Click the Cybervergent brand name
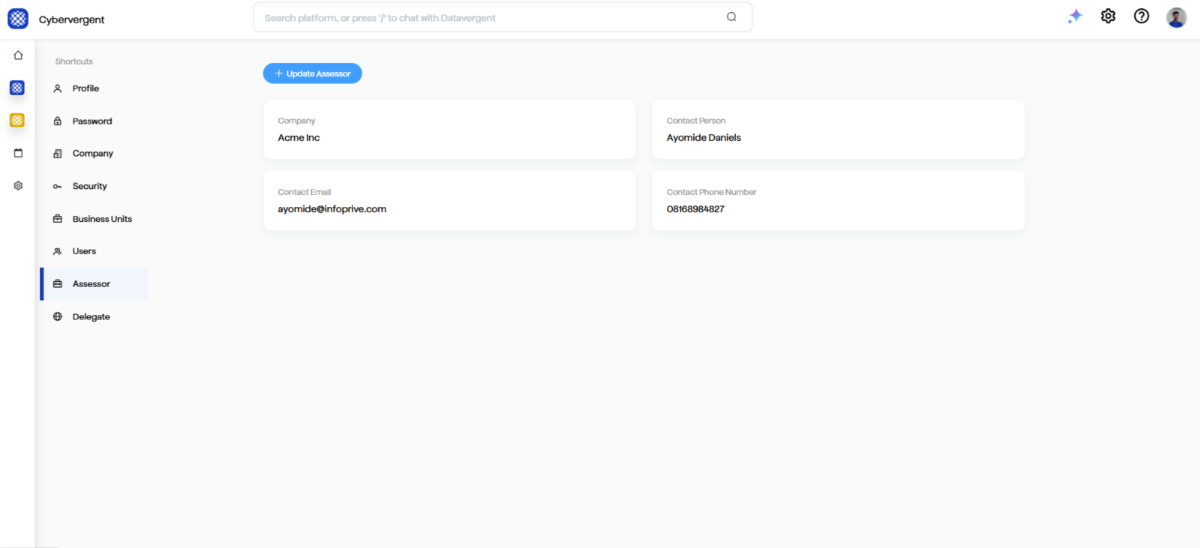 click(x=71, y=19)
